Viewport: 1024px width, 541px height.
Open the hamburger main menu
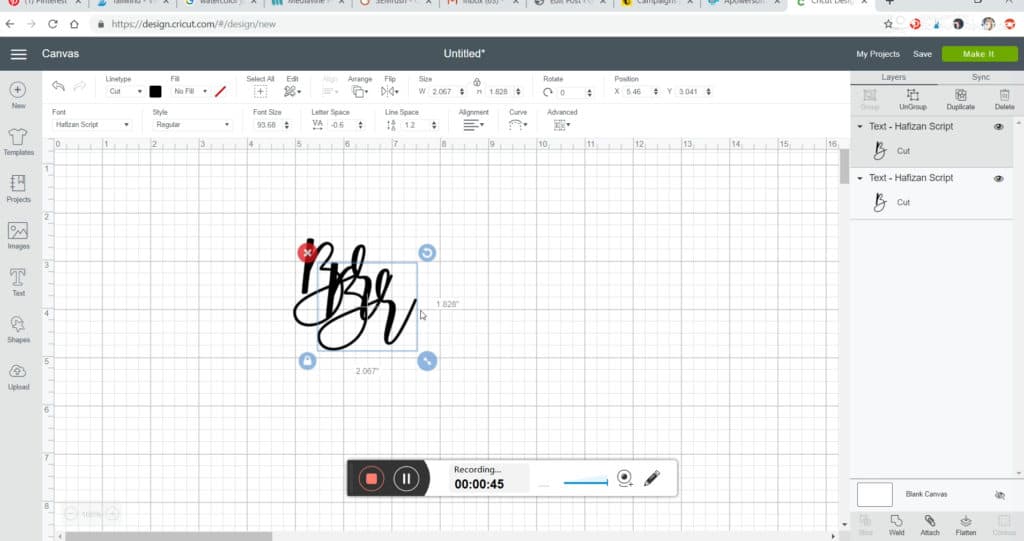point(19,54)
